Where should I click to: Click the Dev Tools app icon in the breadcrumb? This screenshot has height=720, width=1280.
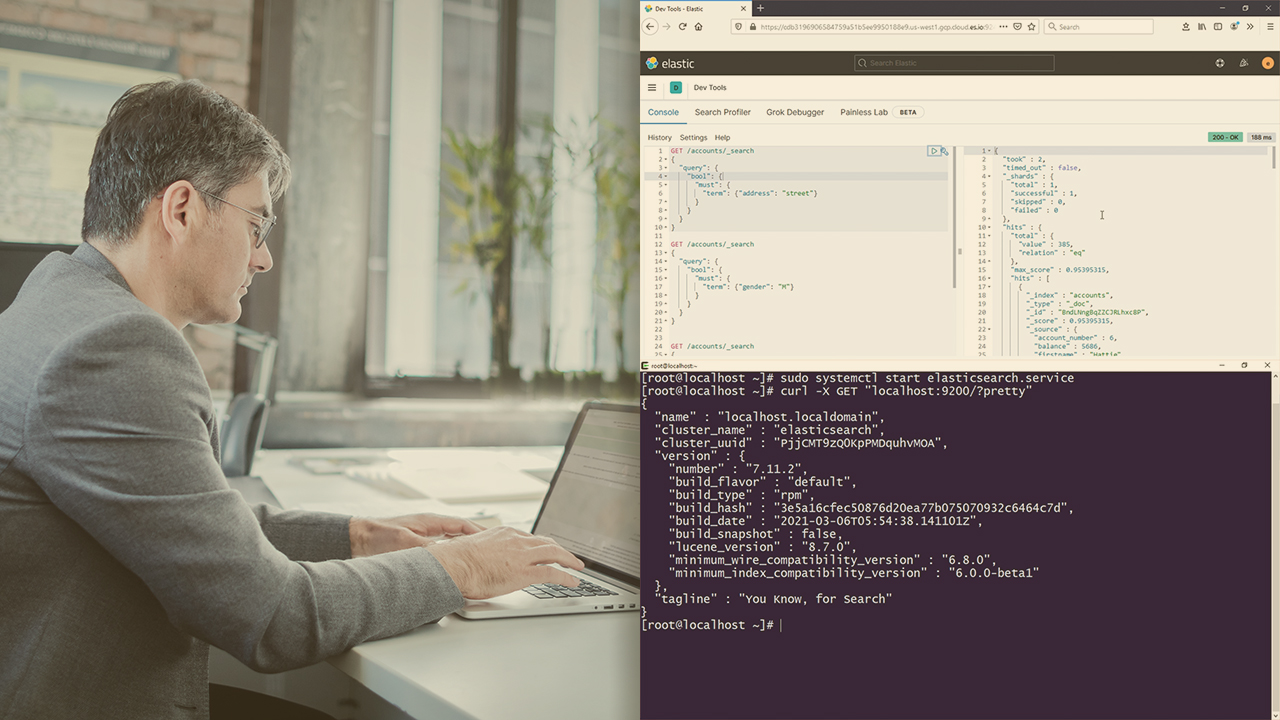click(676, 88)
